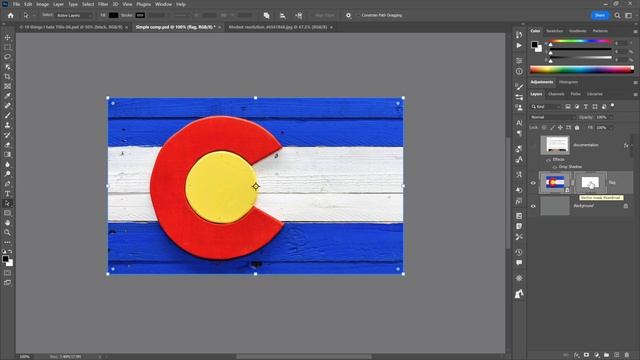Image resolution: width=640 pixels, height=360 pixels.
Task: Open the File menu
Action: coord(16,4)
